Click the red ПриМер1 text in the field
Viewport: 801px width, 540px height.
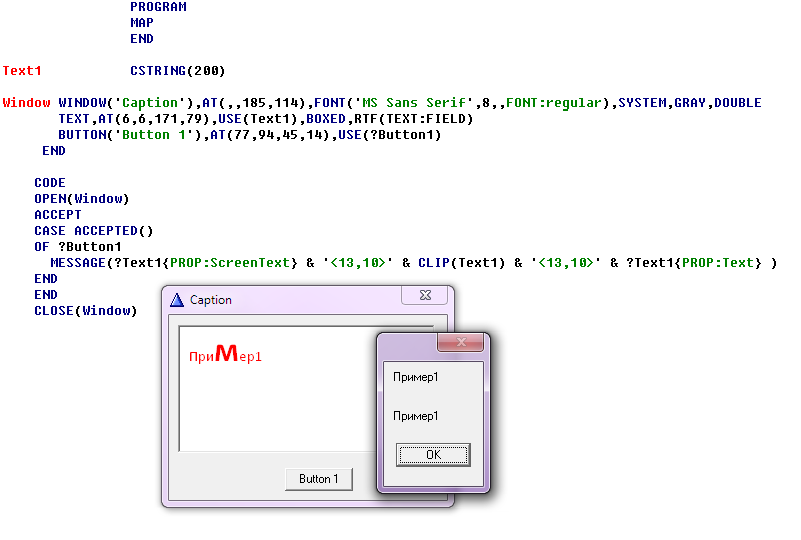click(225, 355)
